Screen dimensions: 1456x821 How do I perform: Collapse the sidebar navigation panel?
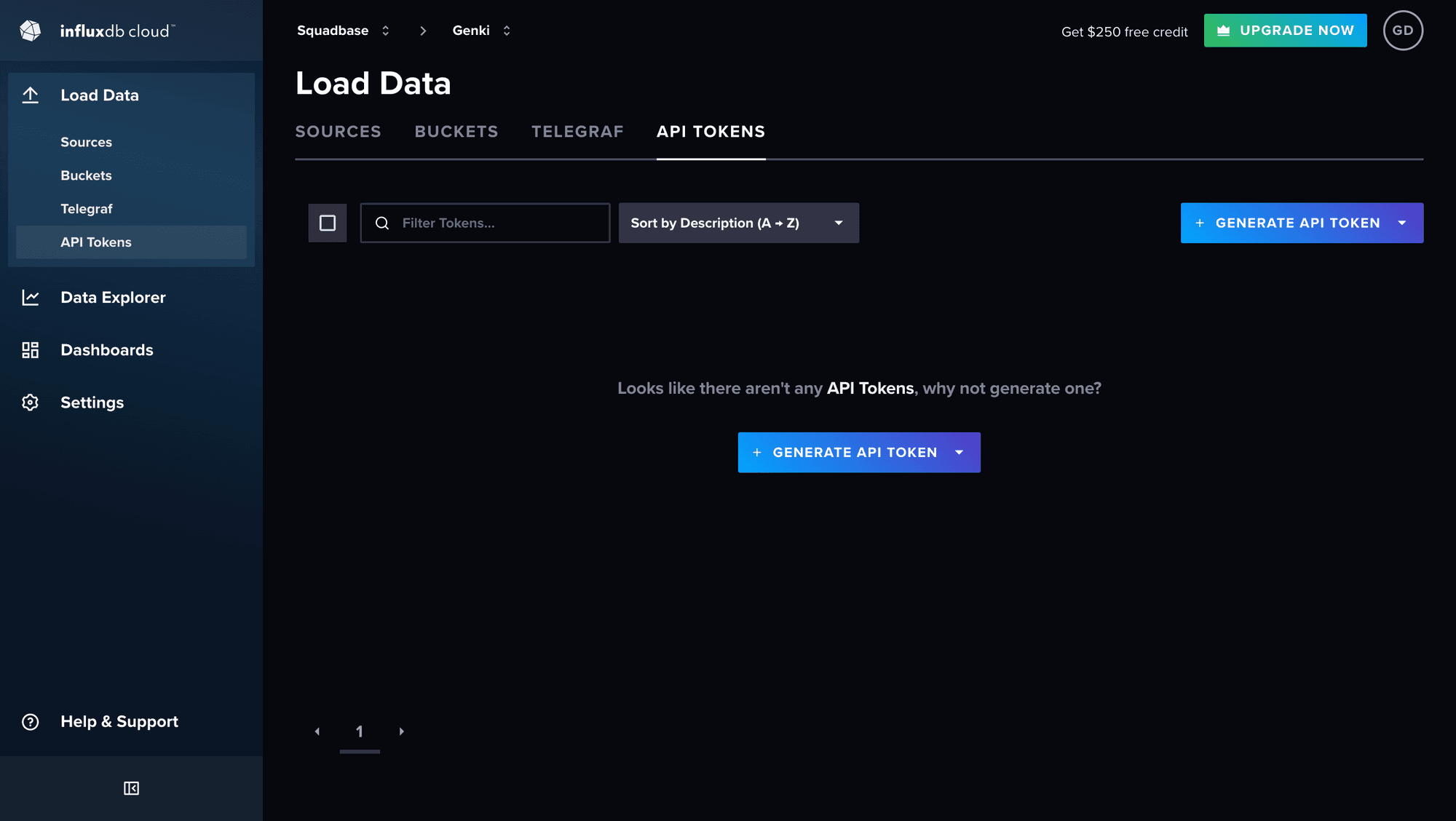[131, 788]
